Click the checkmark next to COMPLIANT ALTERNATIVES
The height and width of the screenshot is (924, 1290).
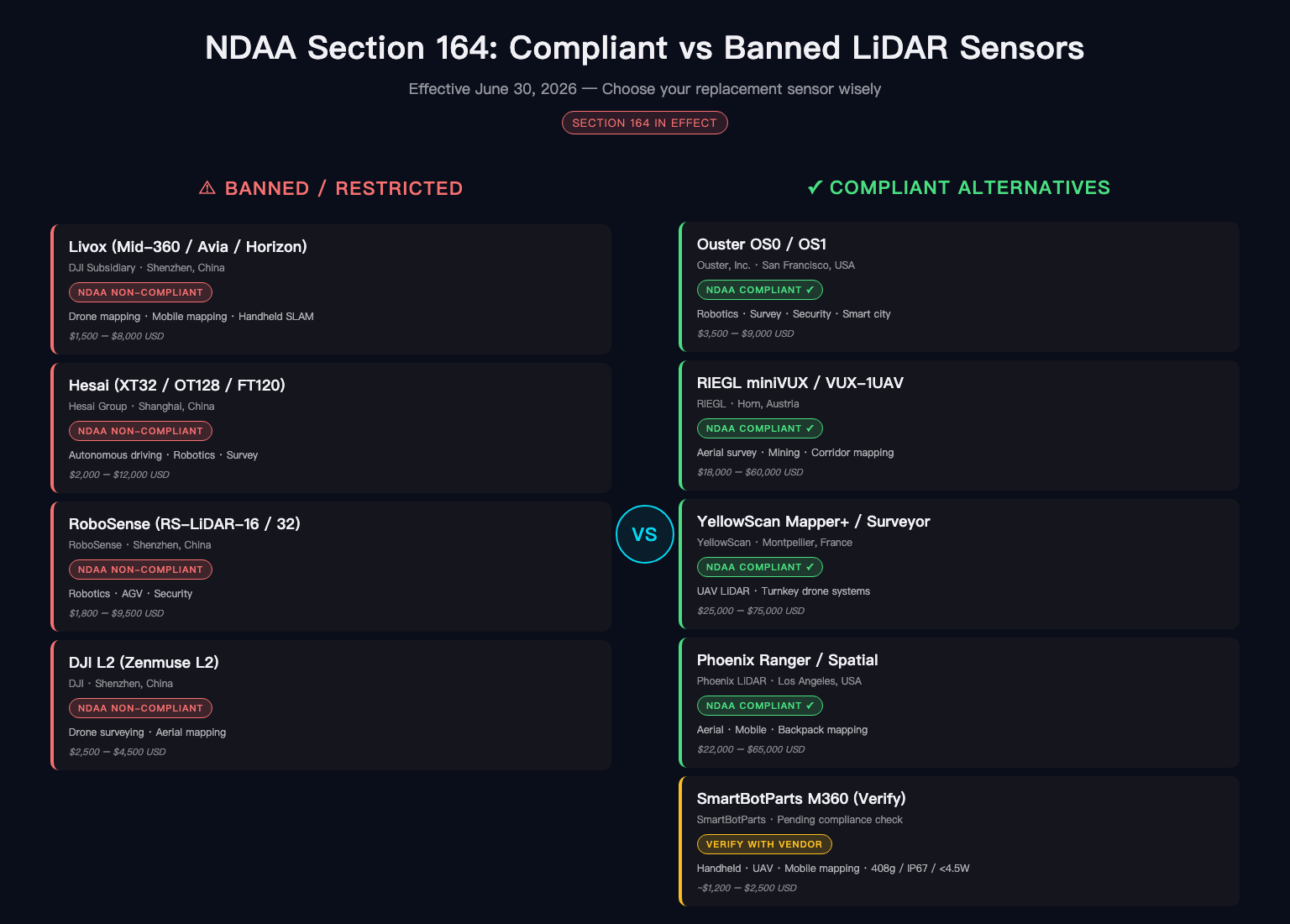pos(815,187)
